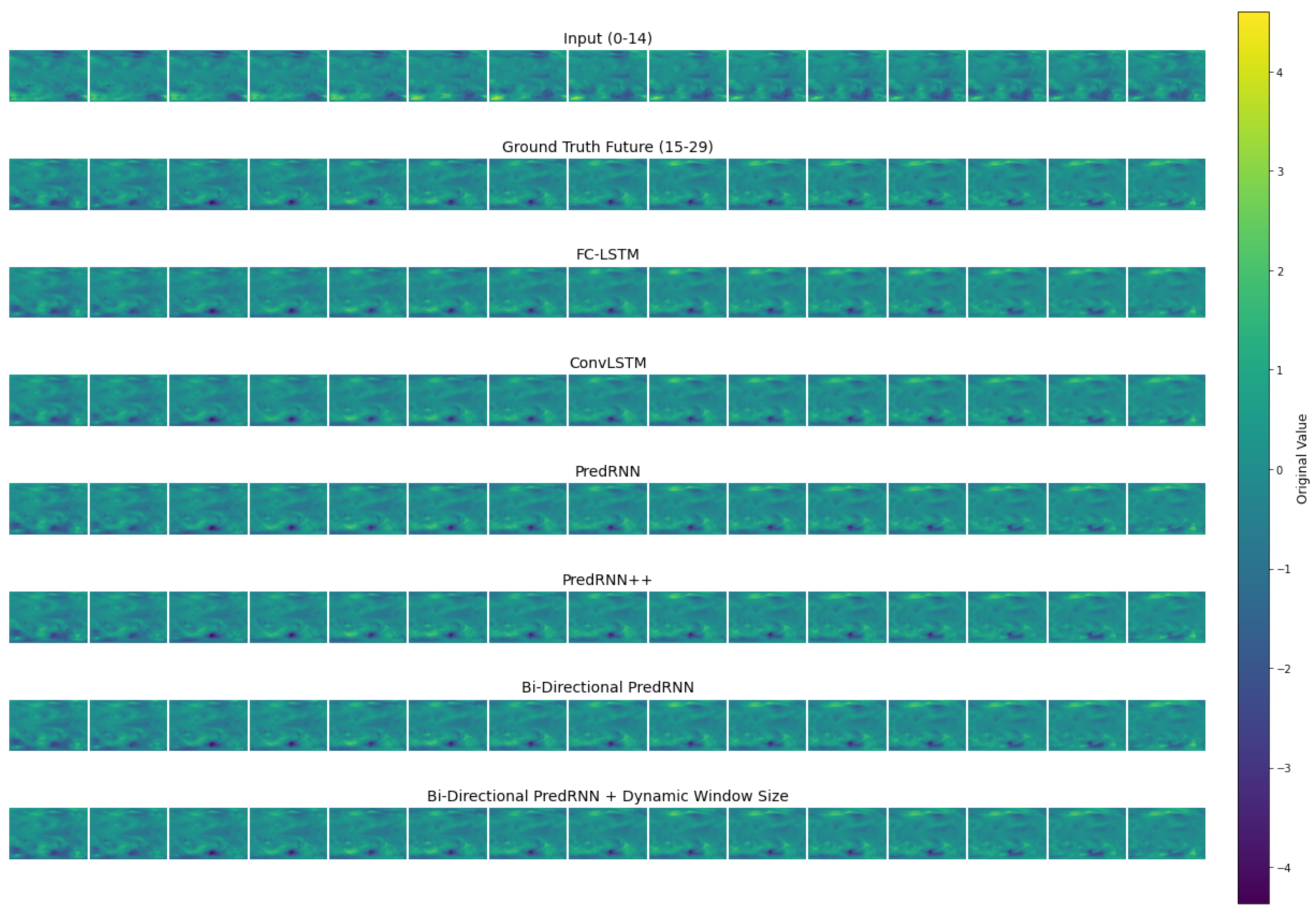Click the colorbar tick label 0
Viewport: 1316px width, 913px height.
click(x=1279, y=470)
